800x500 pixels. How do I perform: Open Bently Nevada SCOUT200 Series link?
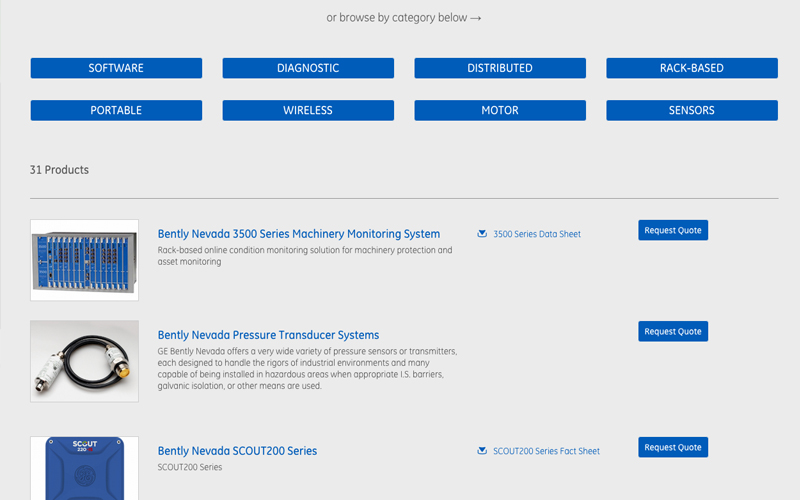(x=237, y=451)
